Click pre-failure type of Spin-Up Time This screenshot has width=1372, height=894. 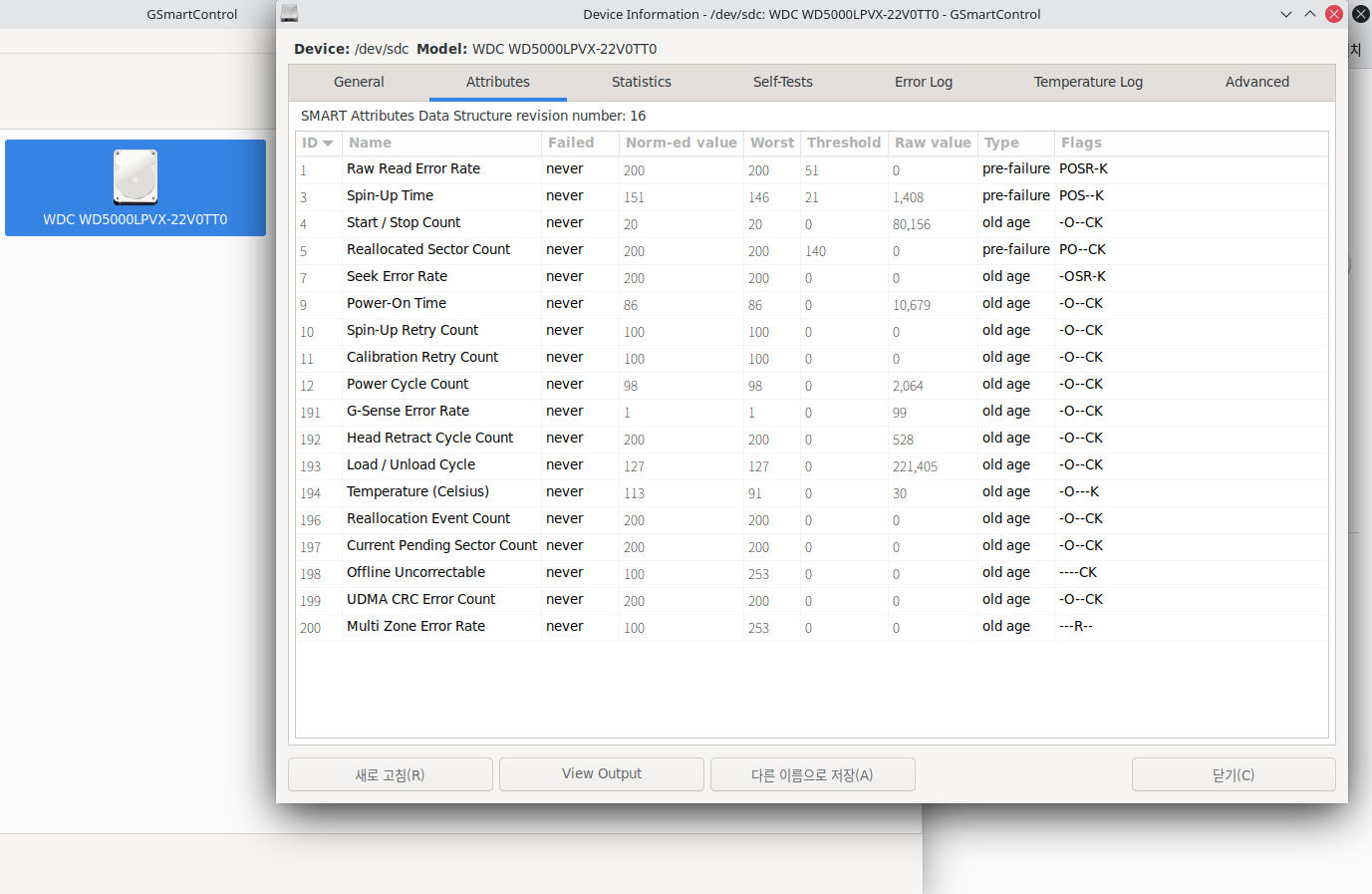pos(1015,196)
